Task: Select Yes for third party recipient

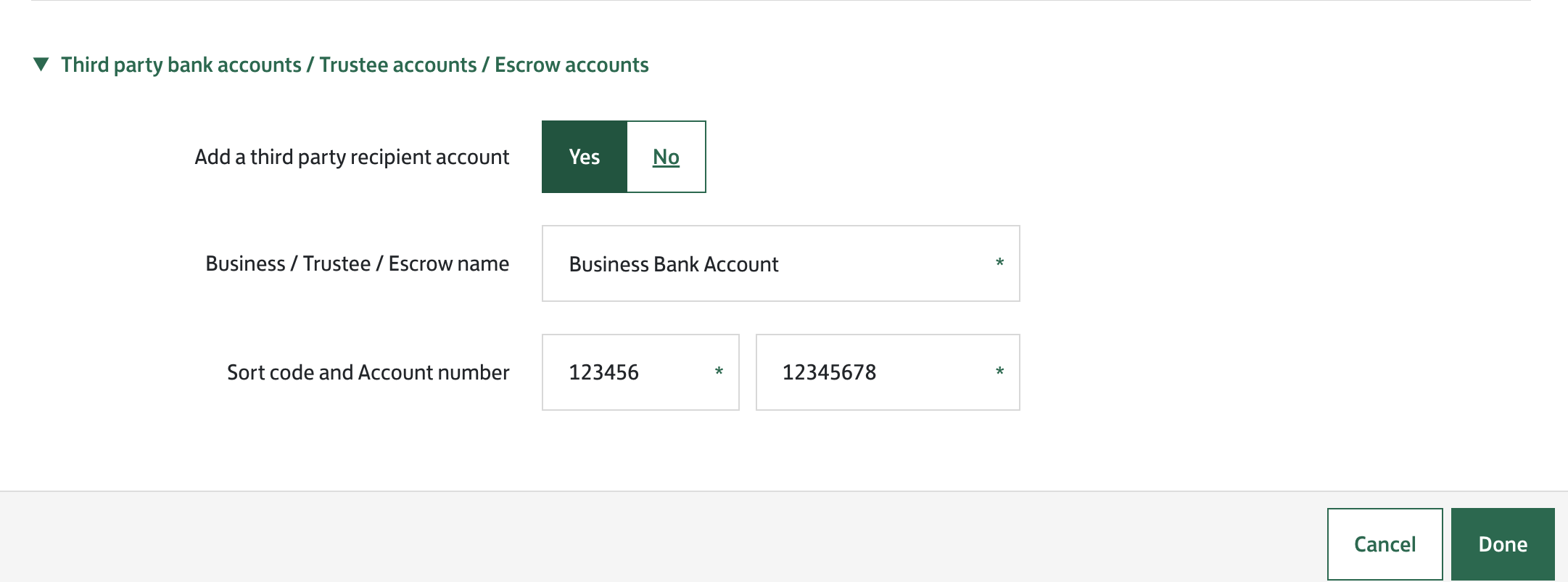Action: click(584, 157)
